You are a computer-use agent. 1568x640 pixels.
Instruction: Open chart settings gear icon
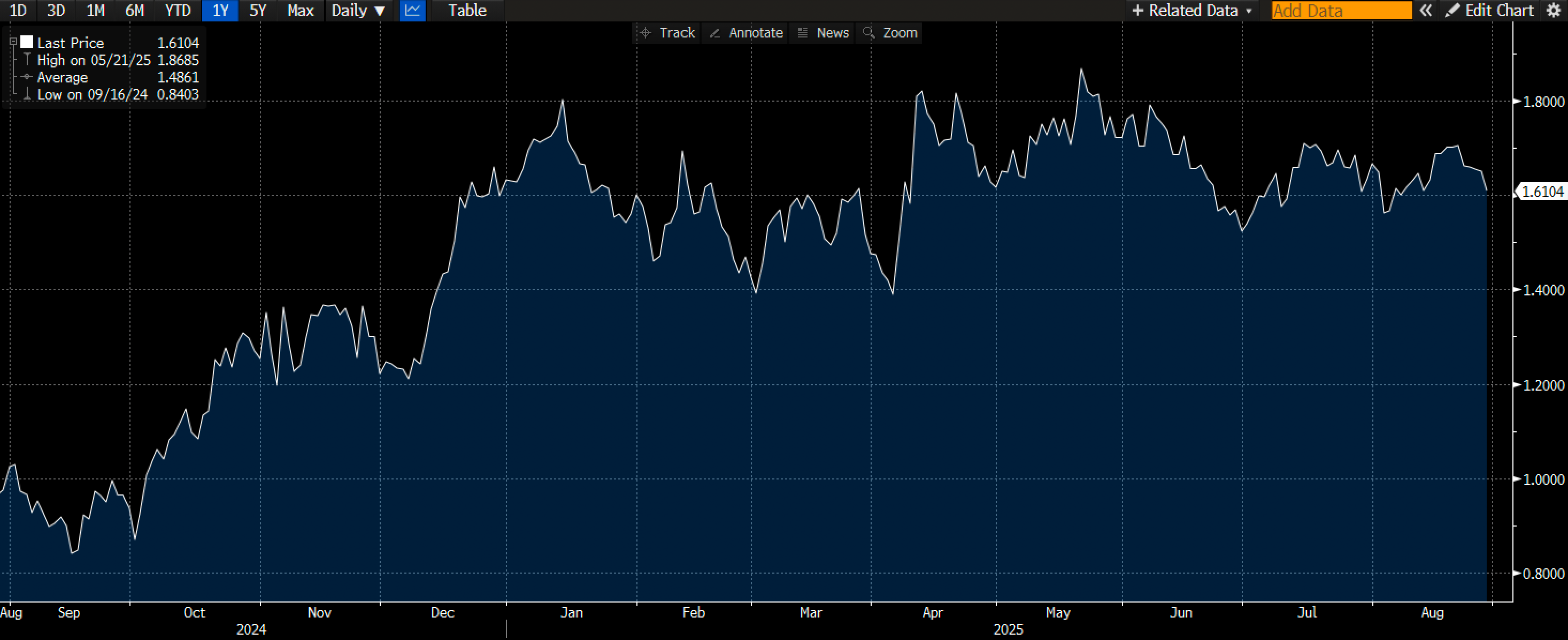coord(1554,10)
